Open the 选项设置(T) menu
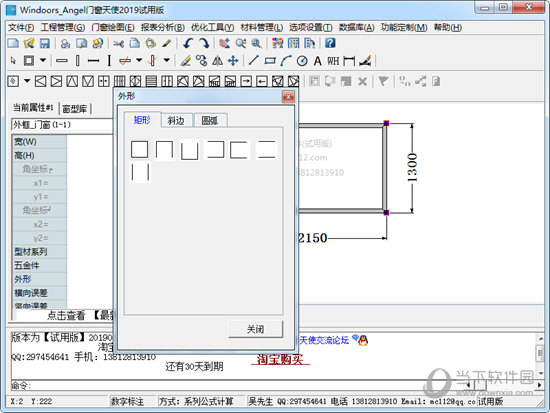 [x=311, y=27]
